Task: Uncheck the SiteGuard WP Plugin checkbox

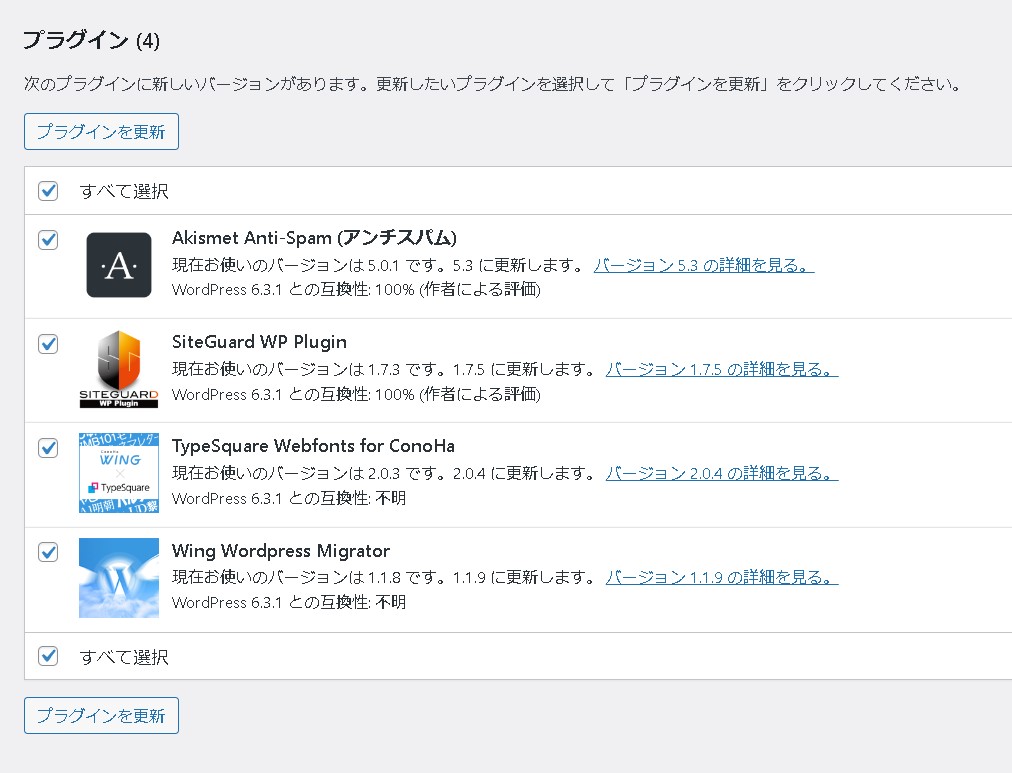Action: point(48,344)
